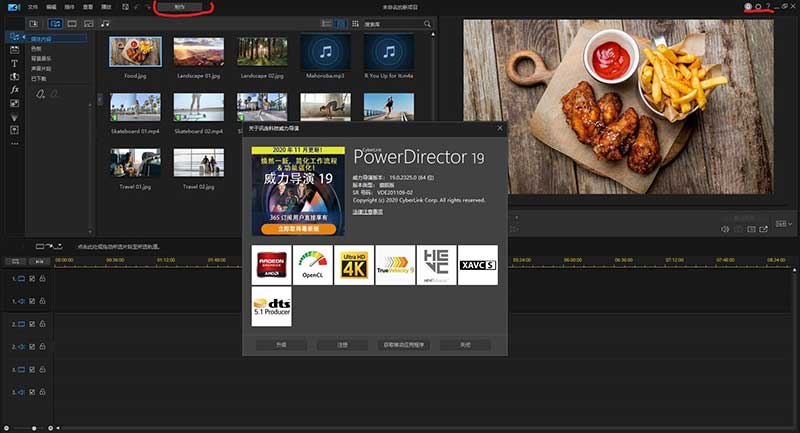Screen dimensions: 800x433
Task: Select 色板 folder in library tree
Action: (x=36, y=49)
